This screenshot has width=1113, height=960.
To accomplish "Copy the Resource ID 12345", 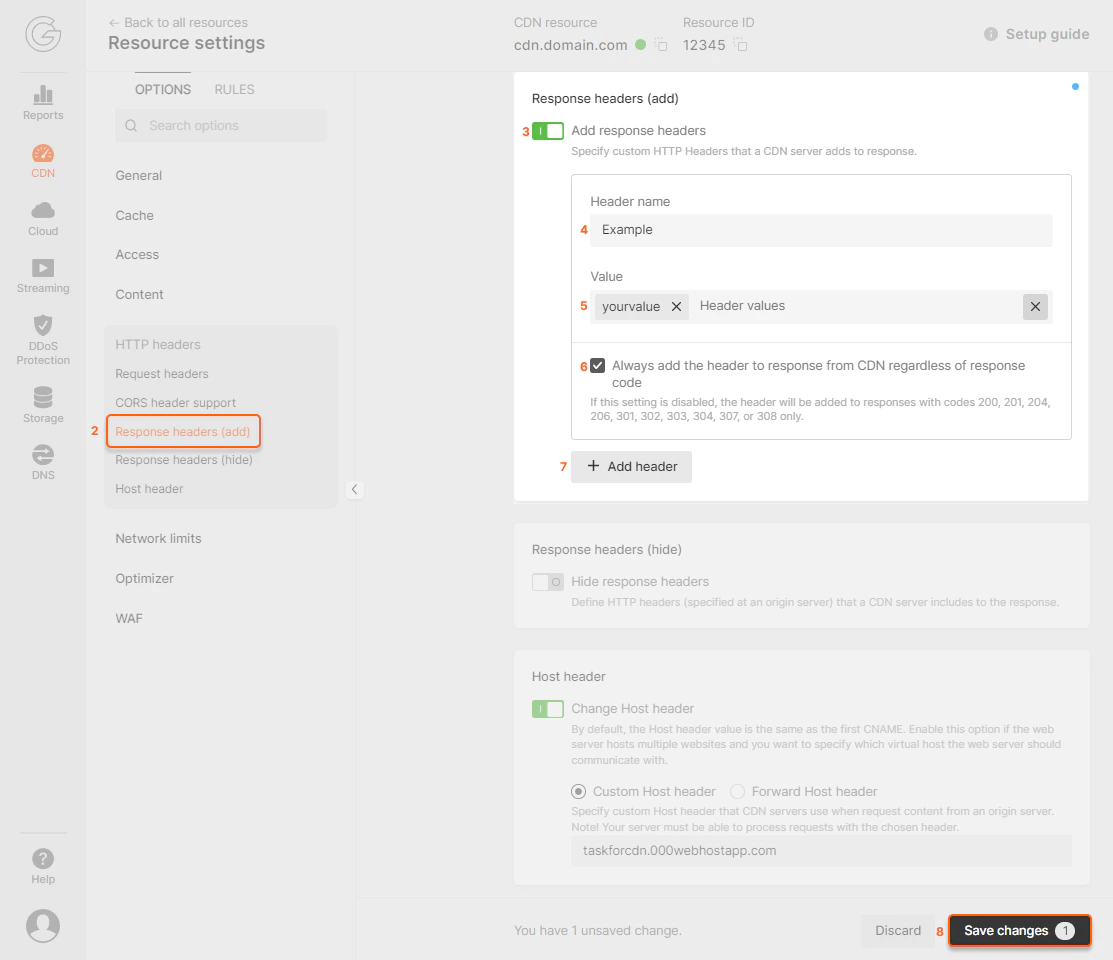I will (x=740, y=44).
